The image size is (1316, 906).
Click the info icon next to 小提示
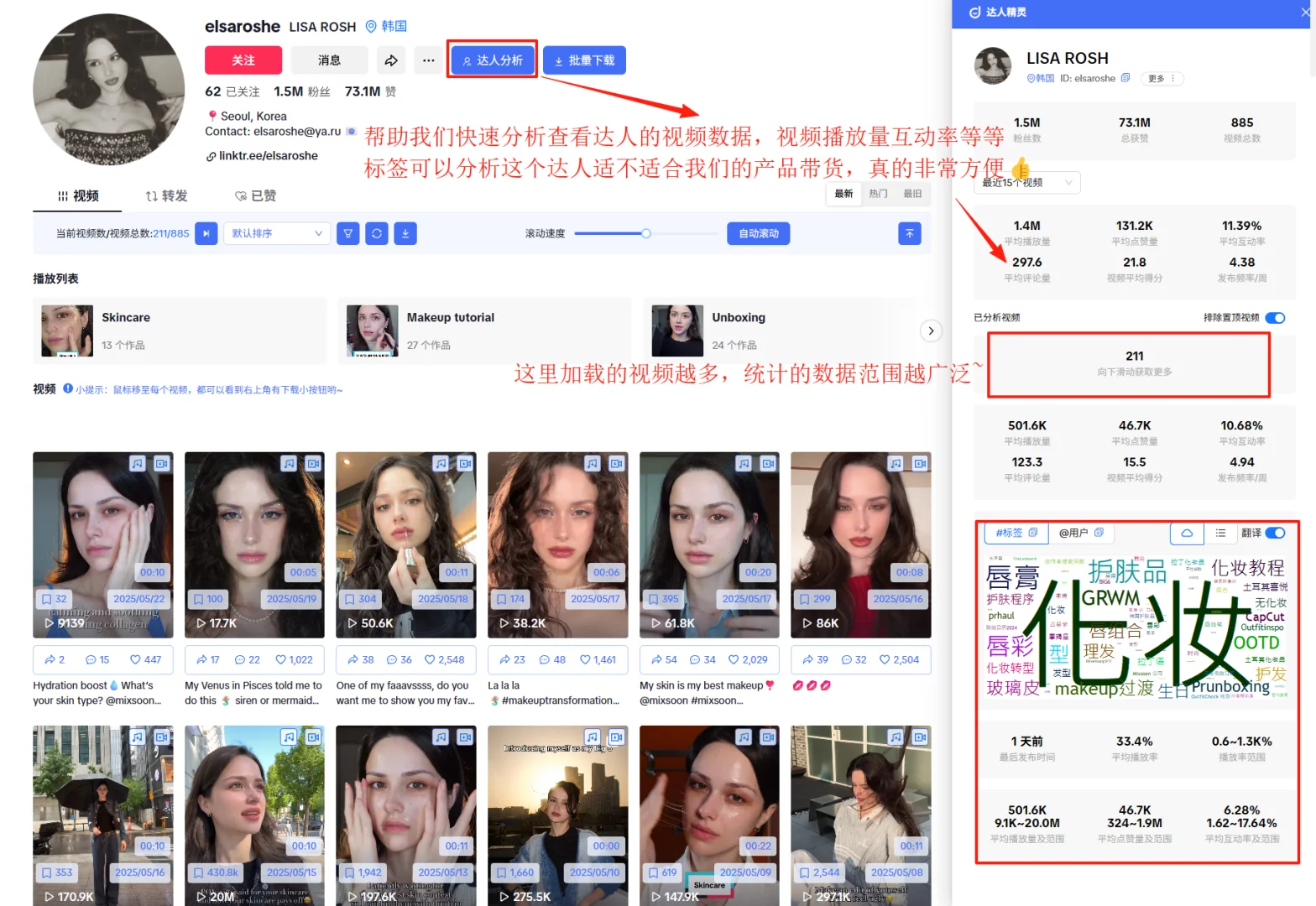pos(68,388)
